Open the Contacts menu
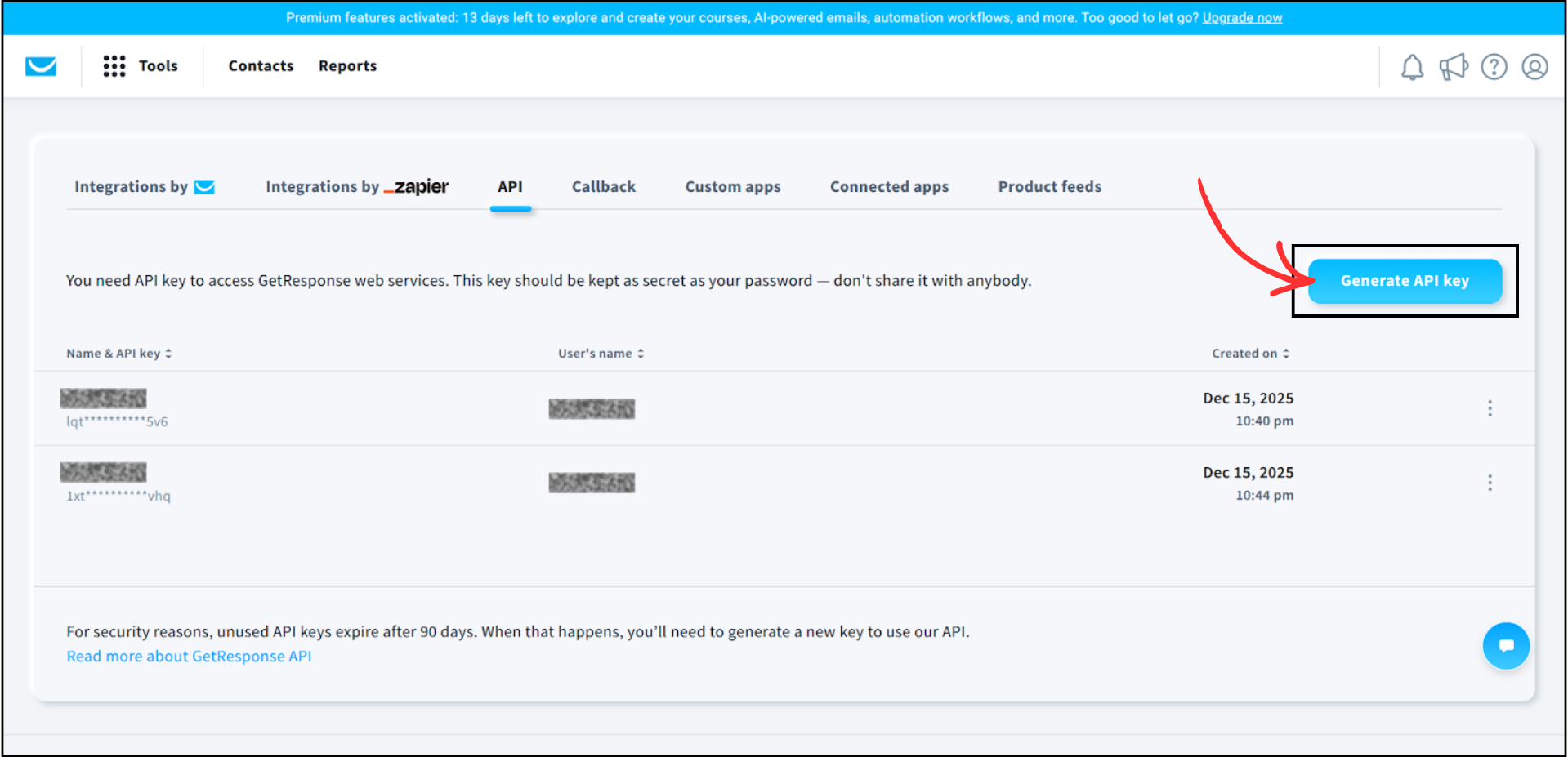 261,65
